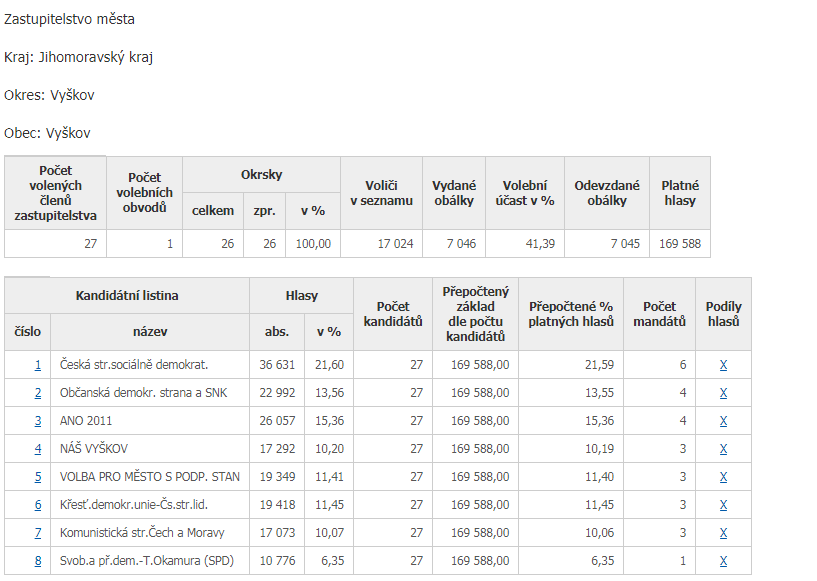The image size is (817, 581).
Task: Select the 'NÁŠ VYŠKOV' party name
Action: tap(93, 449)
